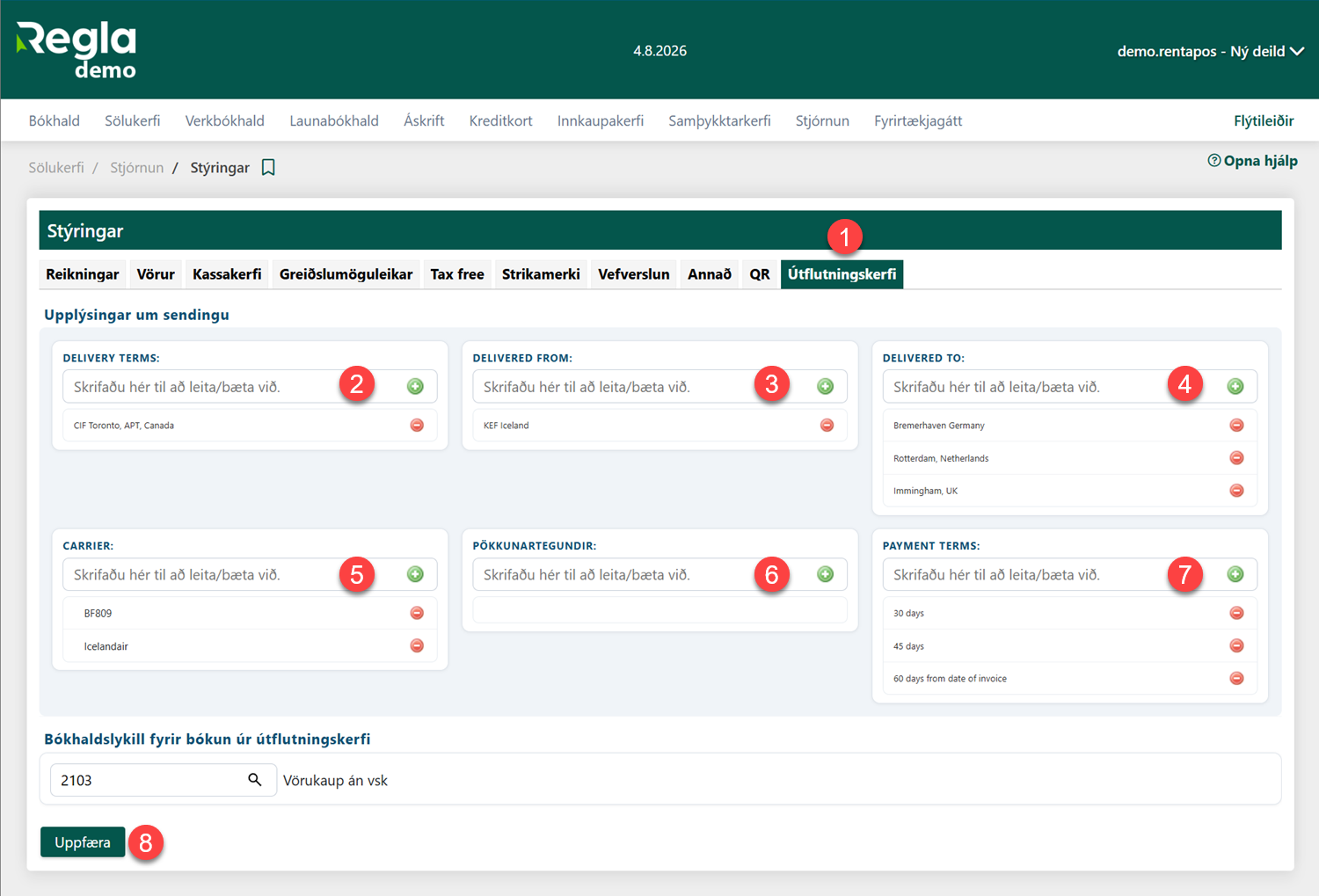Switch to the Vörur tab

coord(156,274)
